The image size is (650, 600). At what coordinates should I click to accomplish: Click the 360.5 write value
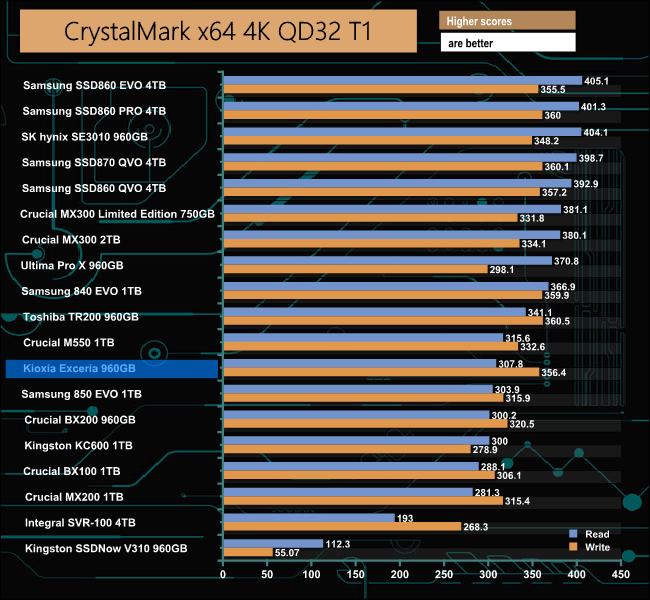[557, 321]
